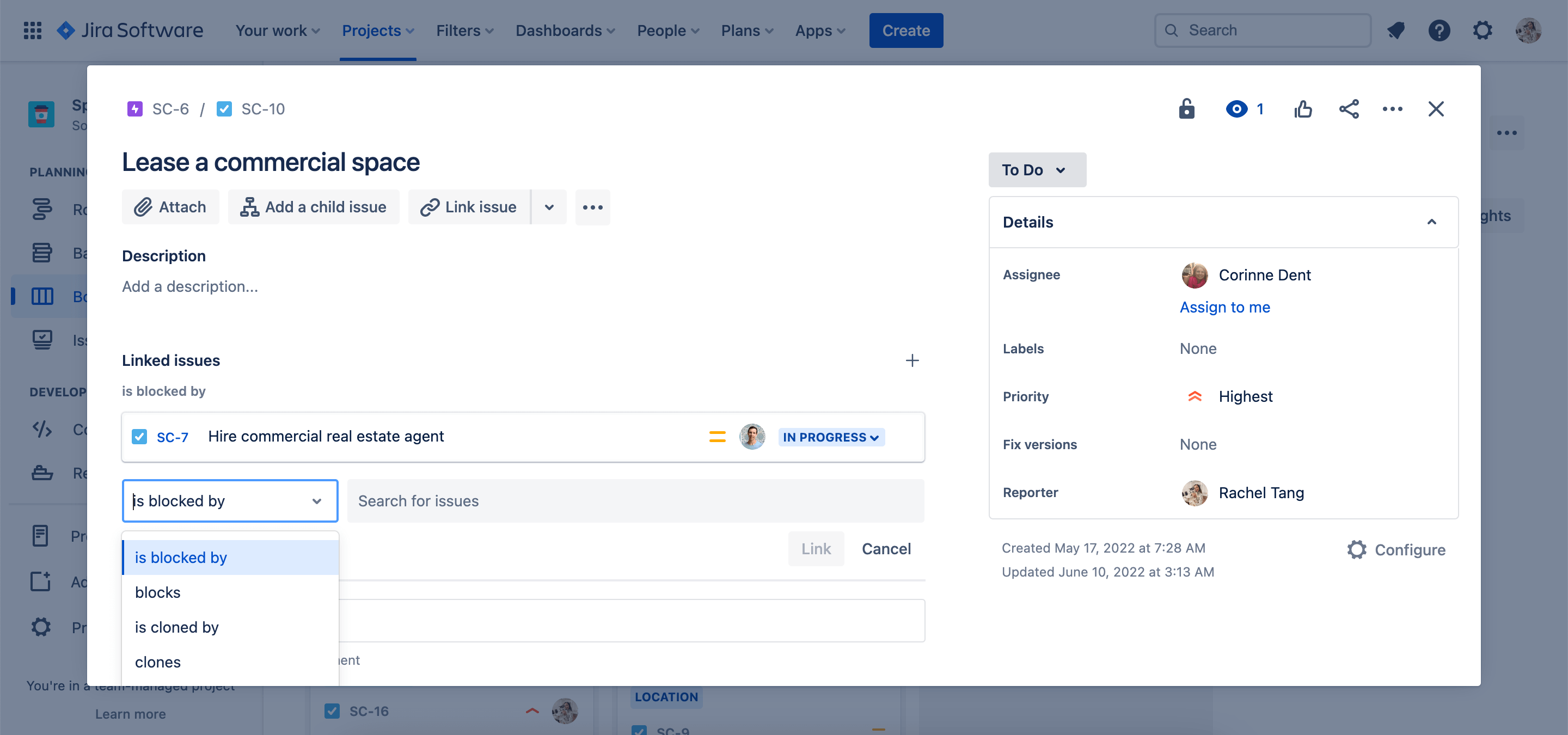Click the Configure button in details panel
Image resolution: width=1568 pixels, height=735 pixels.
coord(1395,548)
